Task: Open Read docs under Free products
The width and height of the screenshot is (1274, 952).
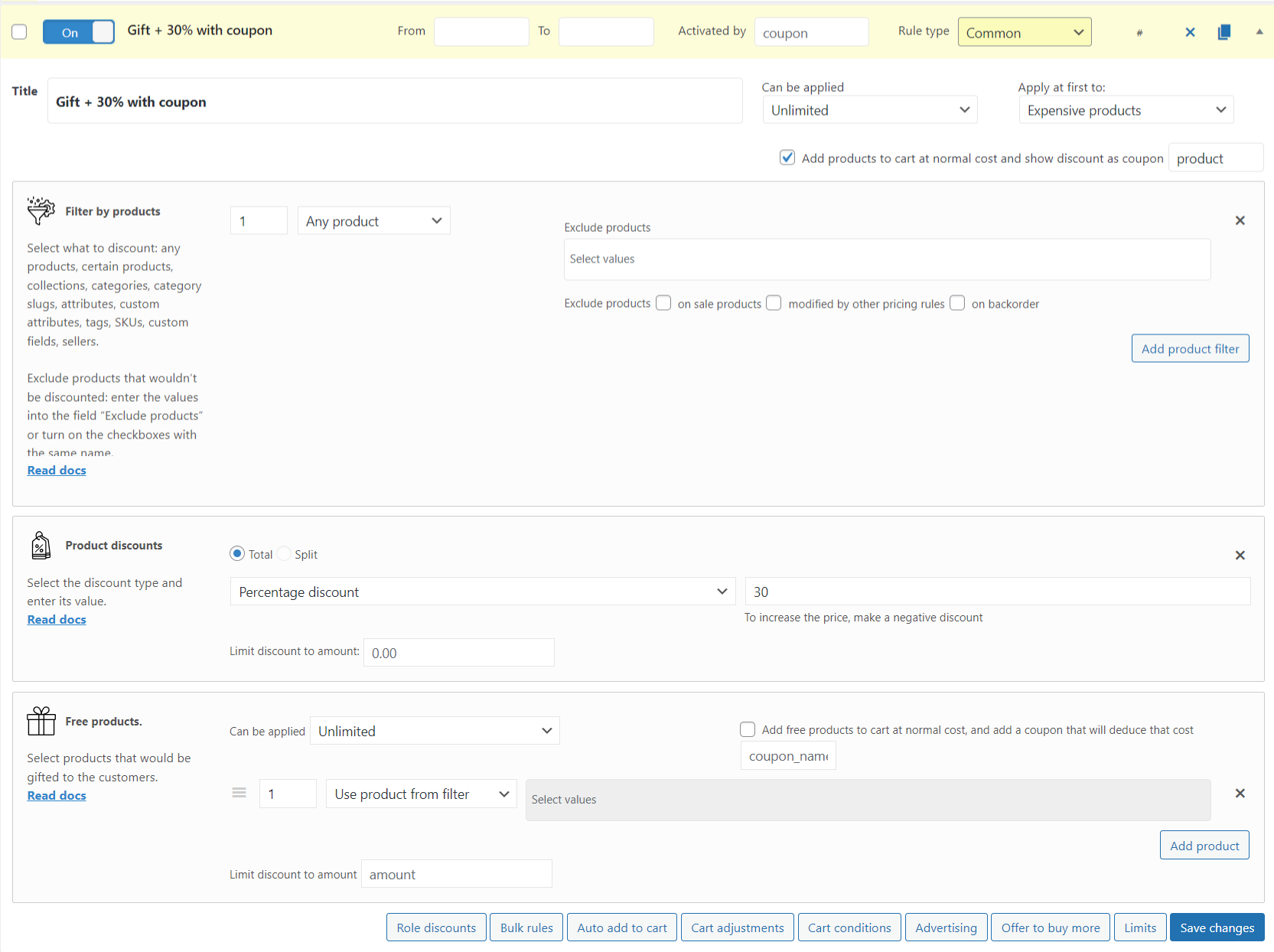Action: pyautogui.click(x=57, y=795)
